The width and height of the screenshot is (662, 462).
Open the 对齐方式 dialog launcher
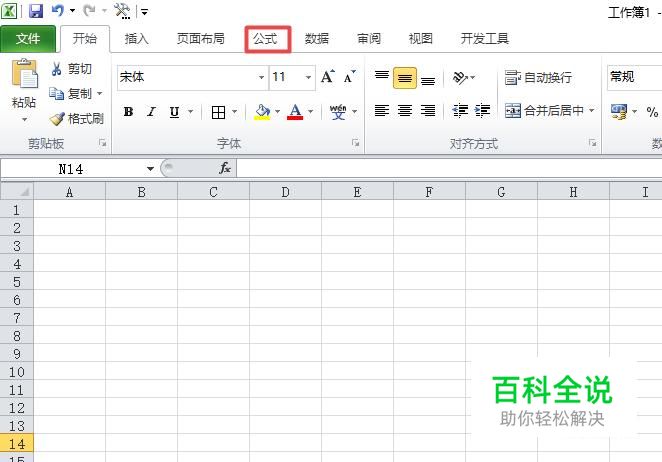point(593,144)
